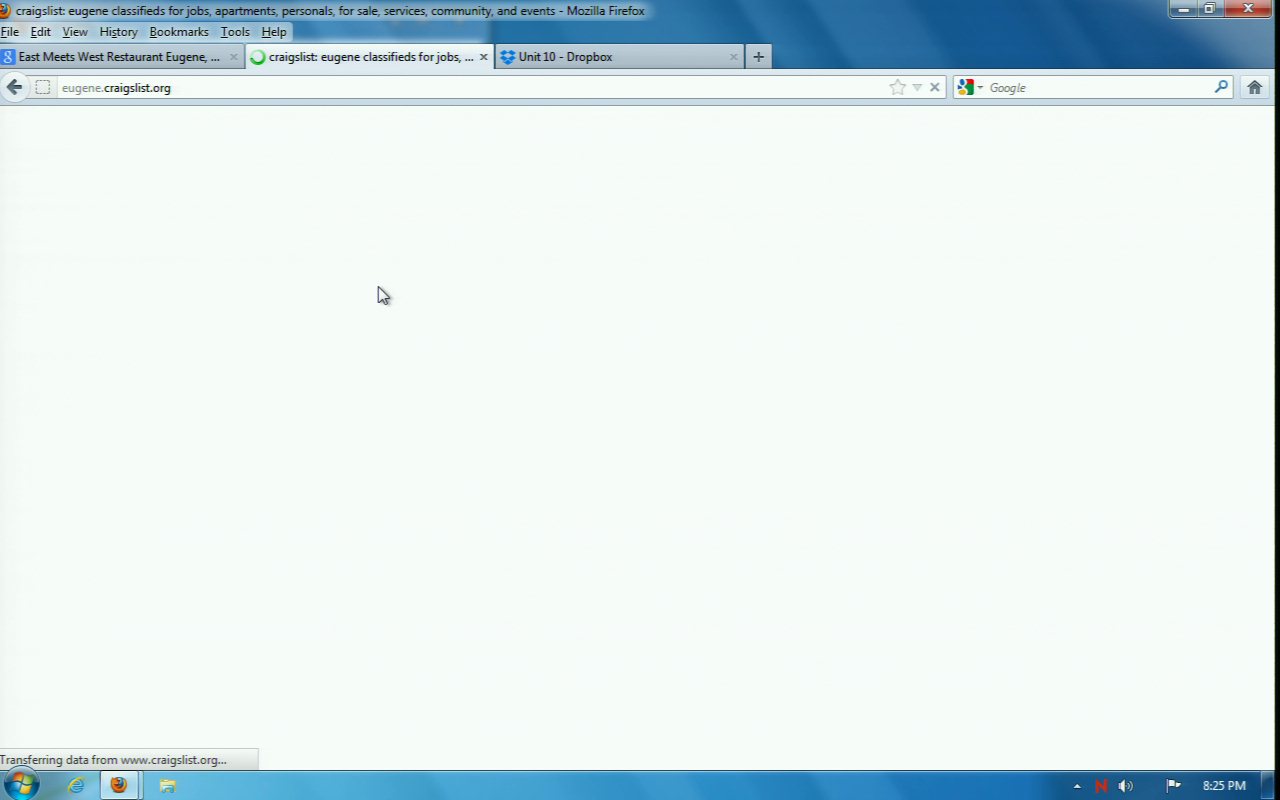The width and height of the screenshot is (1280, 800).
Task: Open the Bookmarks menu
Action: pos(179,32)
